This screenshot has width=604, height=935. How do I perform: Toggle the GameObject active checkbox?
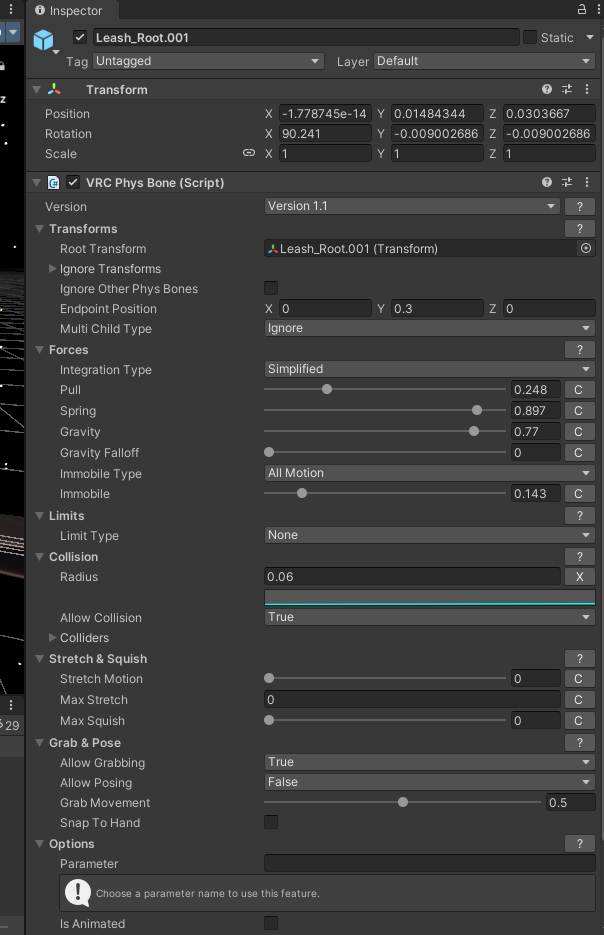click(80, 37)
